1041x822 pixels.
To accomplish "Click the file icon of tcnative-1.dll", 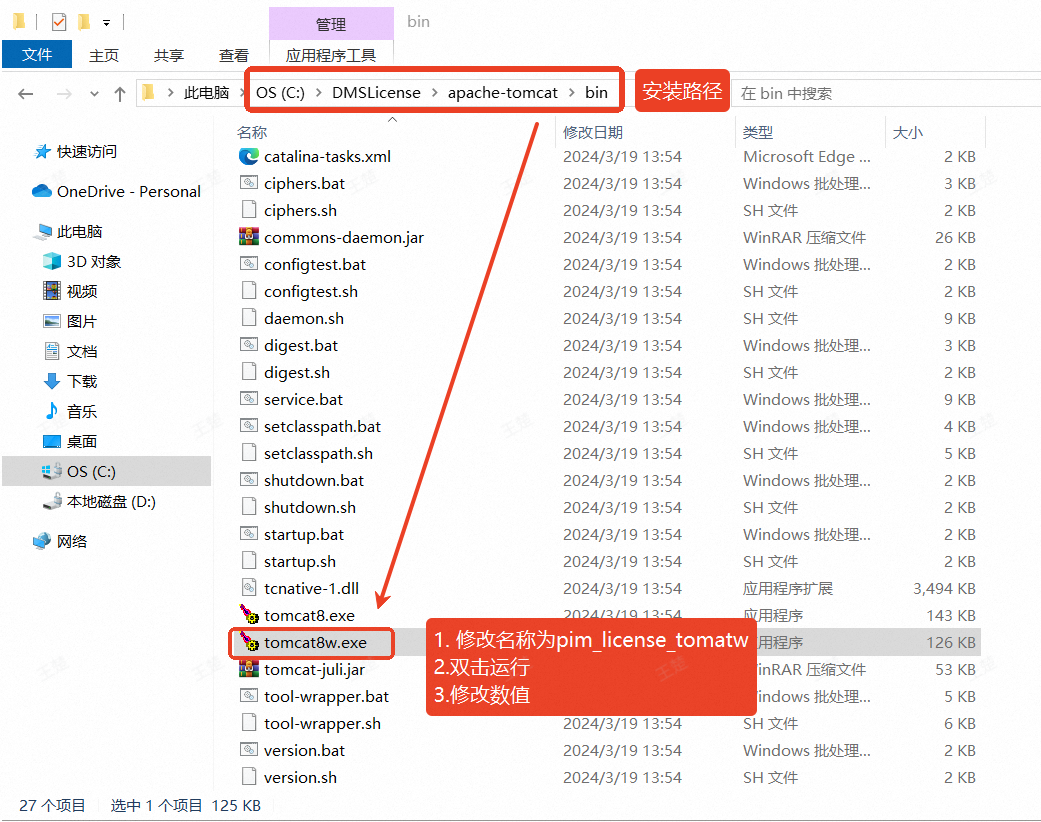I will click(249, 588).
